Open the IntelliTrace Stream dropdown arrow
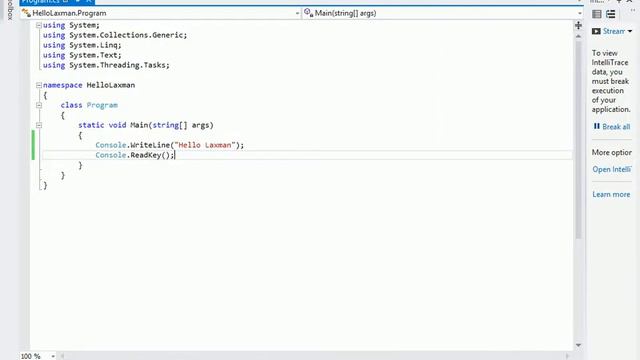The height and width of the screenshot is (360, 640). coord(630,31)
